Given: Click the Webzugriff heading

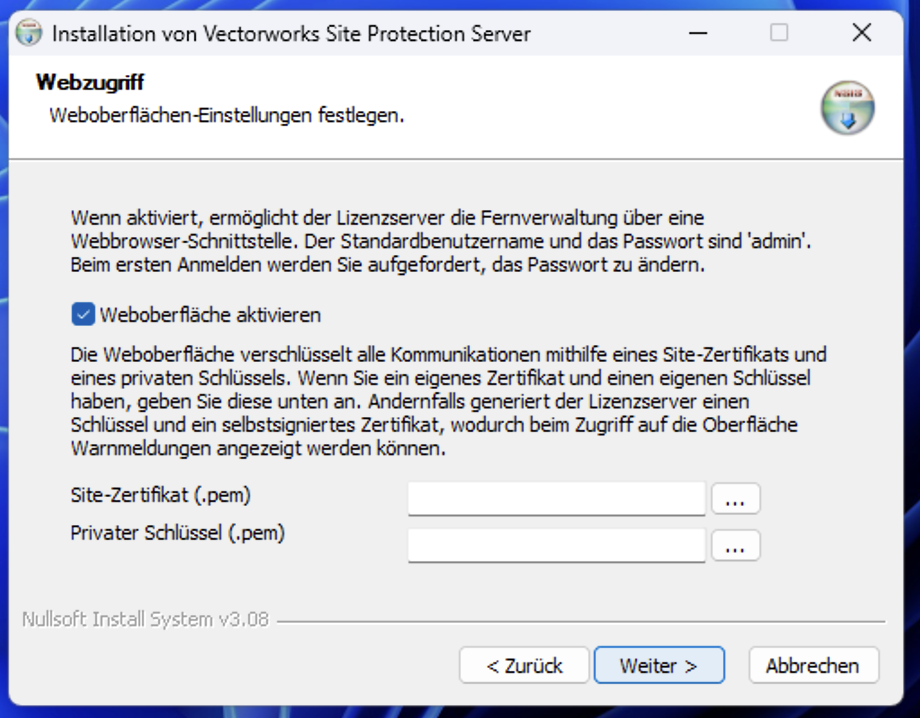Looking at the screenshot, I should [91, 82].
